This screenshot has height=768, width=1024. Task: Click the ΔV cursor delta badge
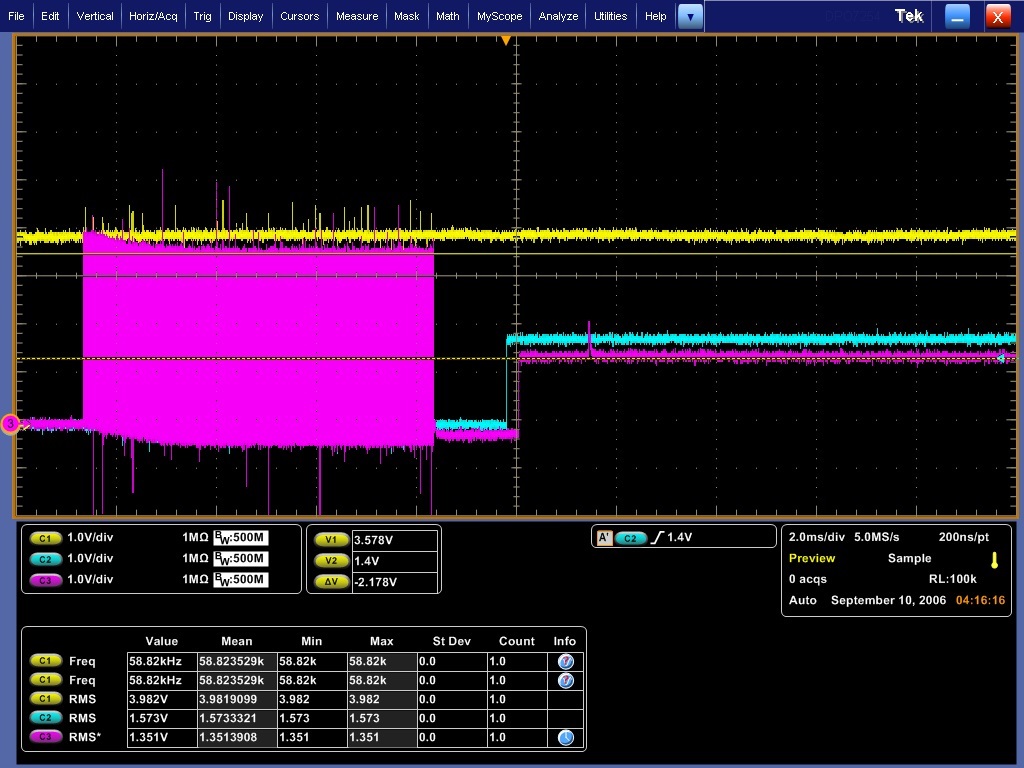coord(331,581)
